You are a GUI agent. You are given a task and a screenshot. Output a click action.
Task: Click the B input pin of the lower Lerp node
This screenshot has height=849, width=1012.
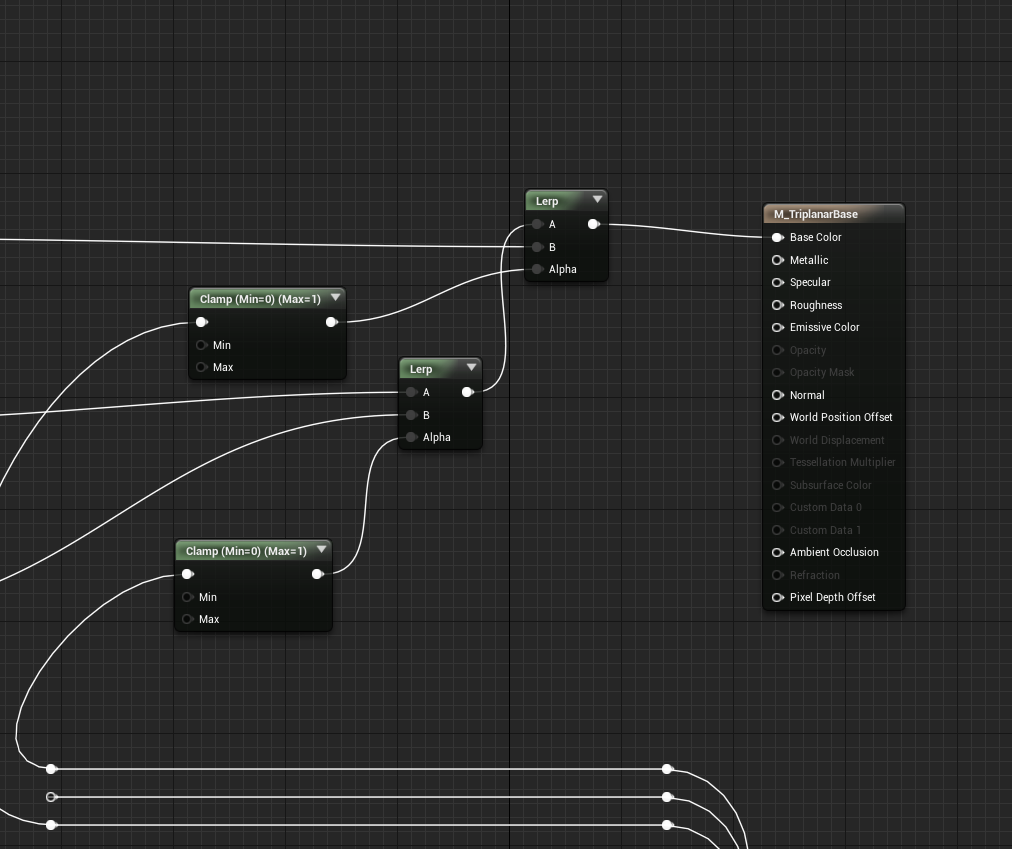pos(412,415)
